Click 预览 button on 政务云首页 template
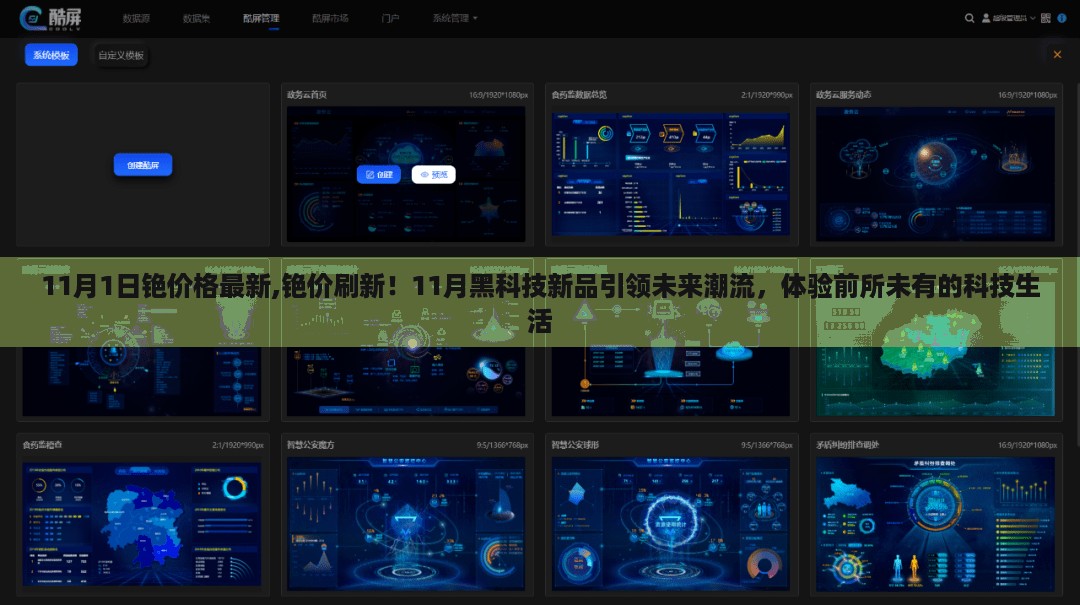 click(433, 174)
